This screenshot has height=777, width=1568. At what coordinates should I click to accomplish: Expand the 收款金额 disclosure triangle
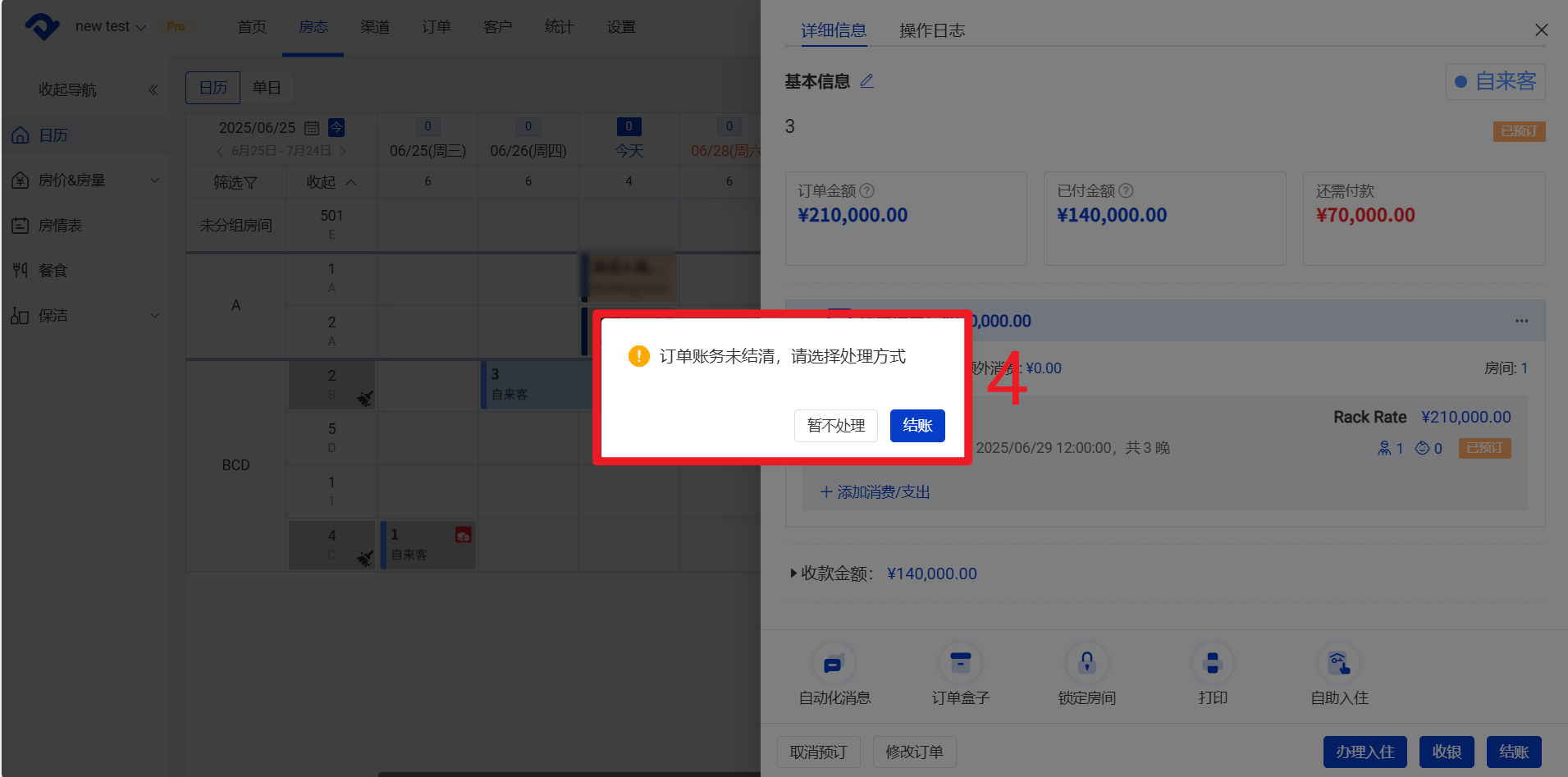coord(793,574)
